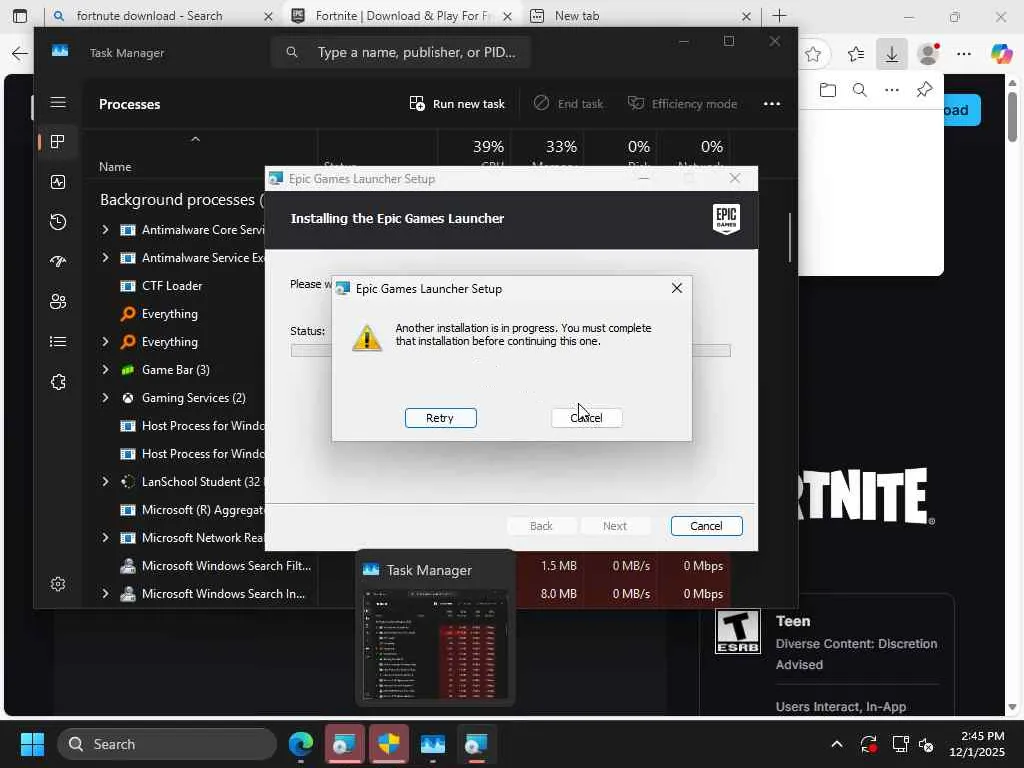Click Cancel in the warning dialog
The height and width of the screenshot is (768, 1024).
coord(586,418)
